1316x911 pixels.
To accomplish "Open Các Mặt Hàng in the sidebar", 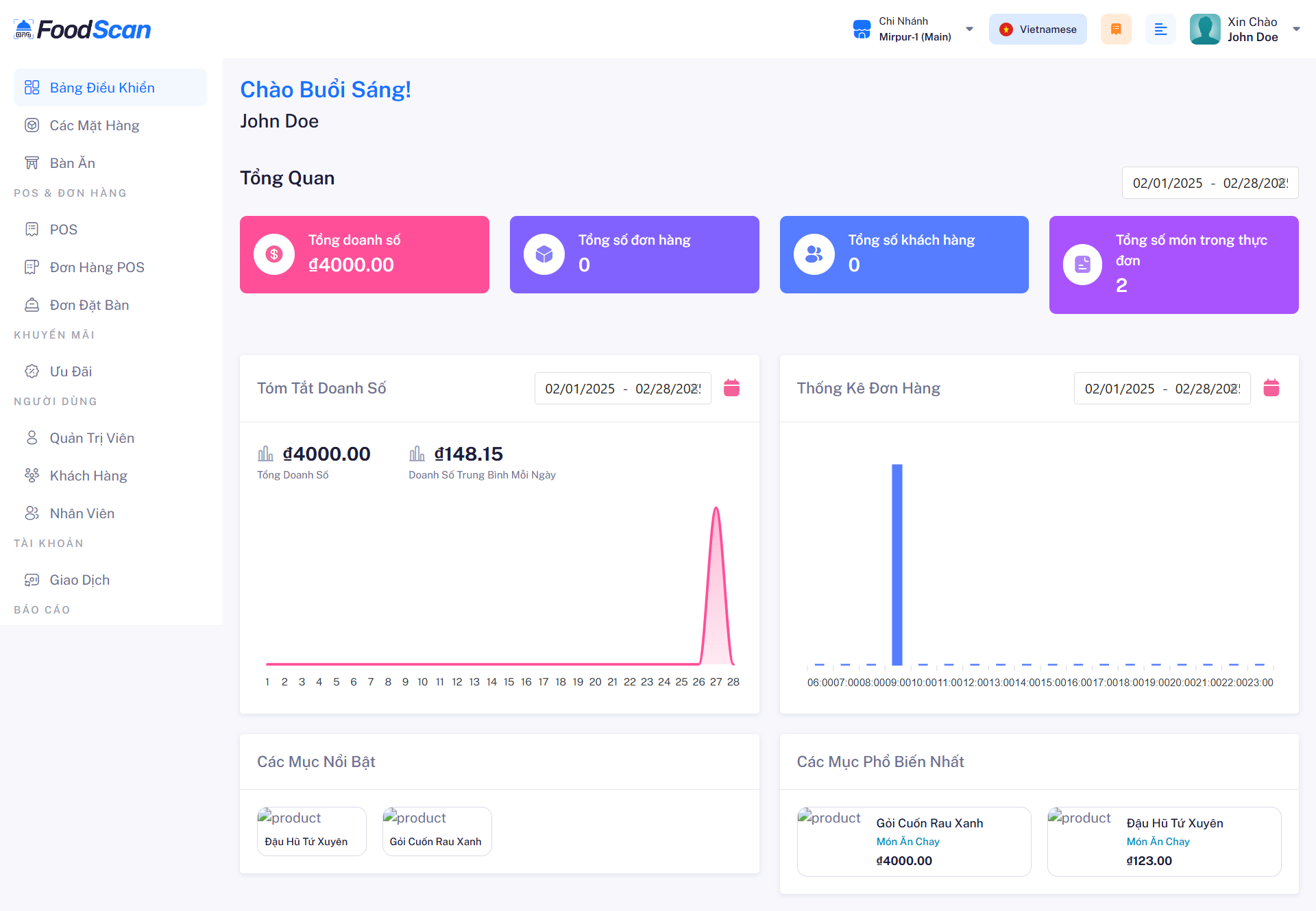I will pos(95,125).
